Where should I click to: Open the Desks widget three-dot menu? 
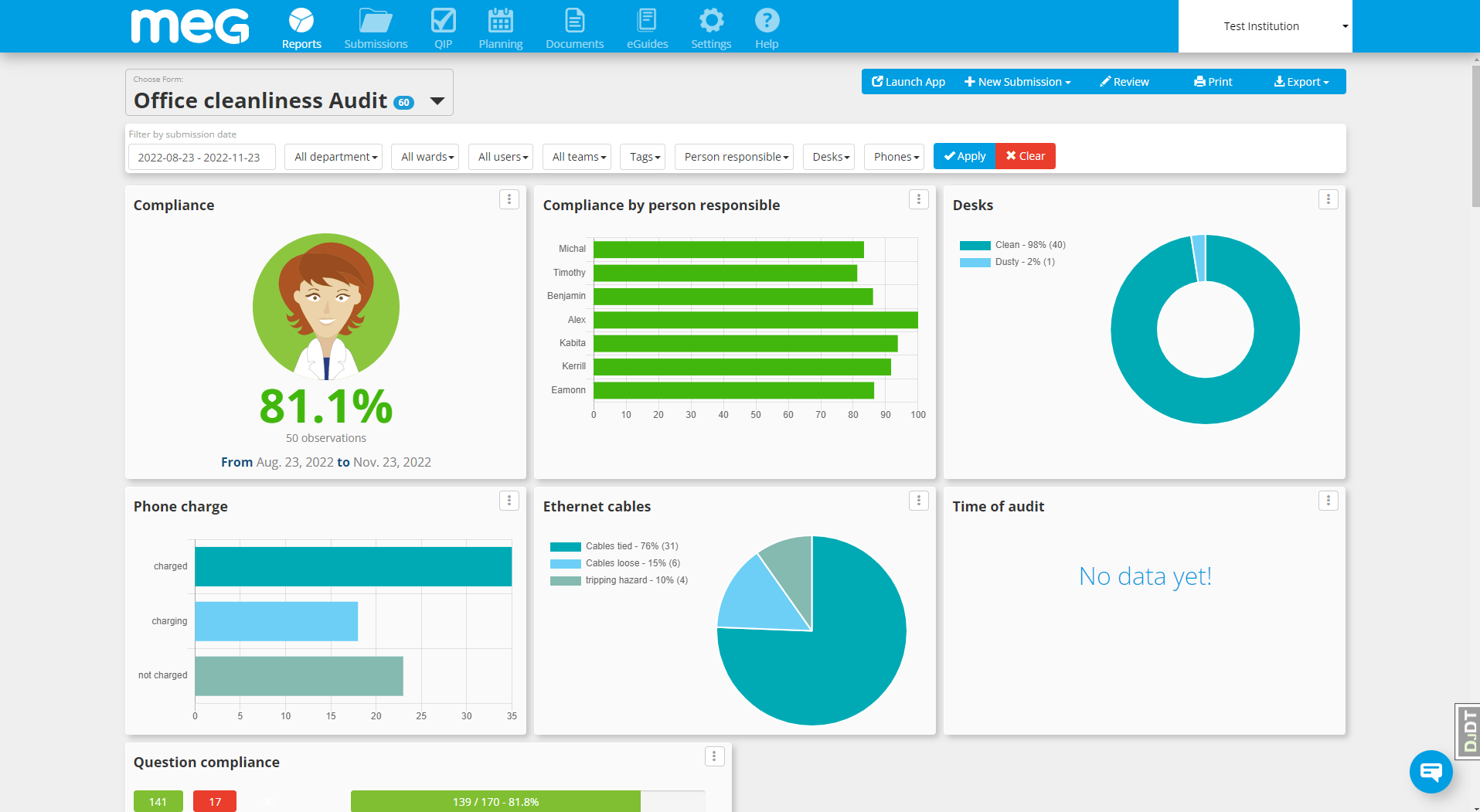pyautogui.click(x=1328, y=199)
